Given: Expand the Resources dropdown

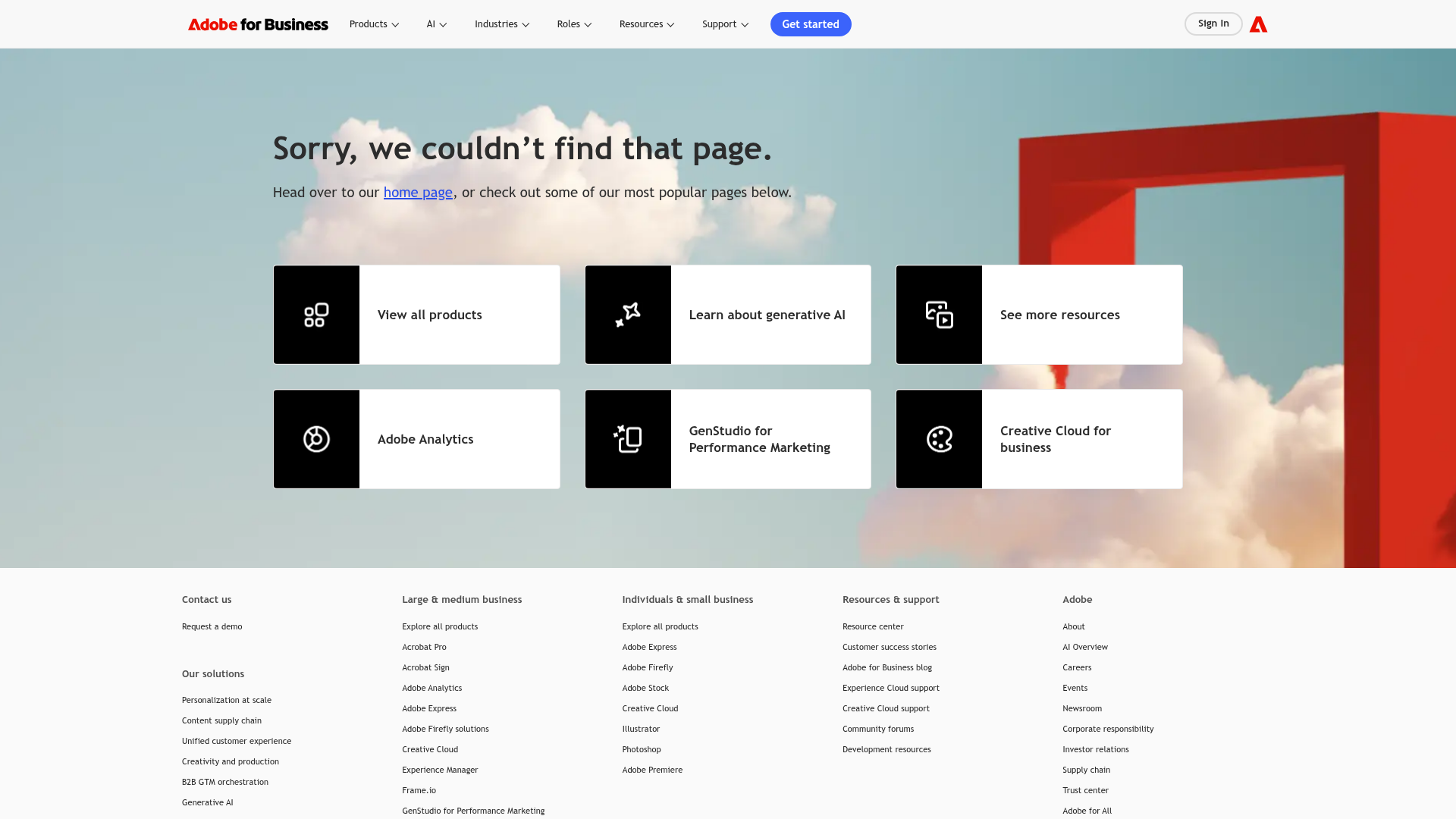Looking at the screenshot, I should point(646,24).
